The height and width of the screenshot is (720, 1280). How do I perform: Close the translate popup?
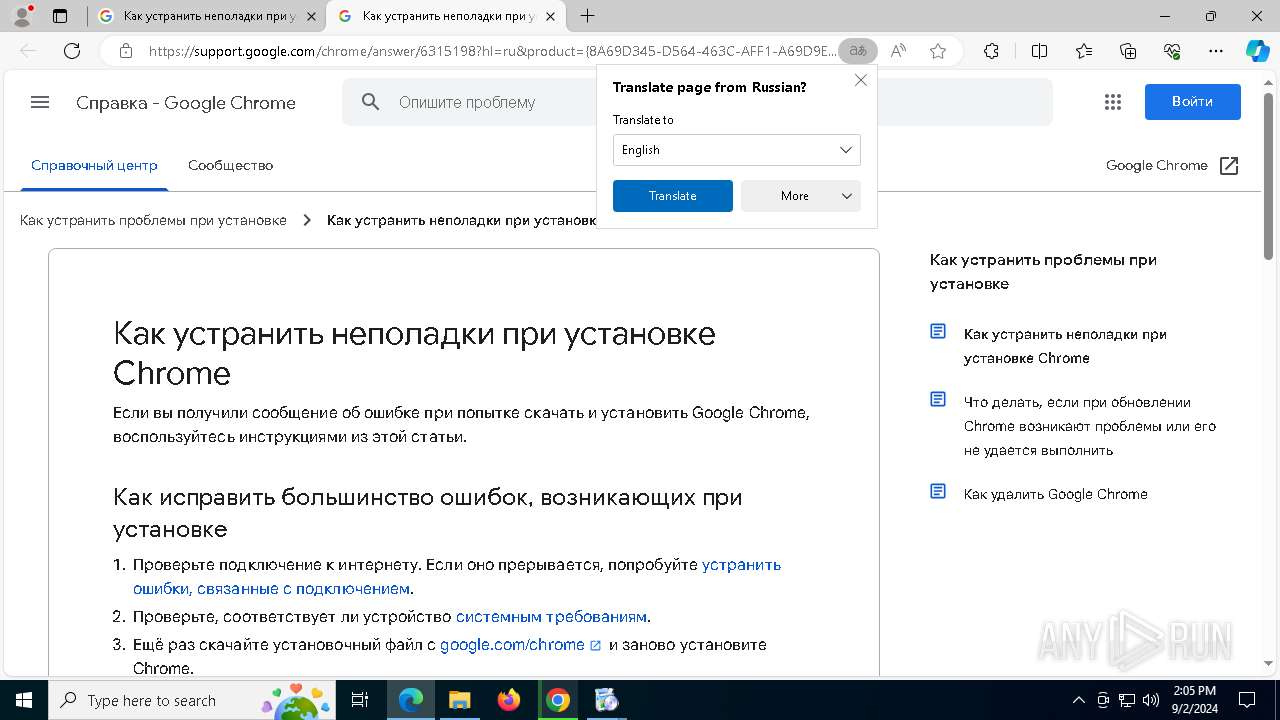[861, 80]
